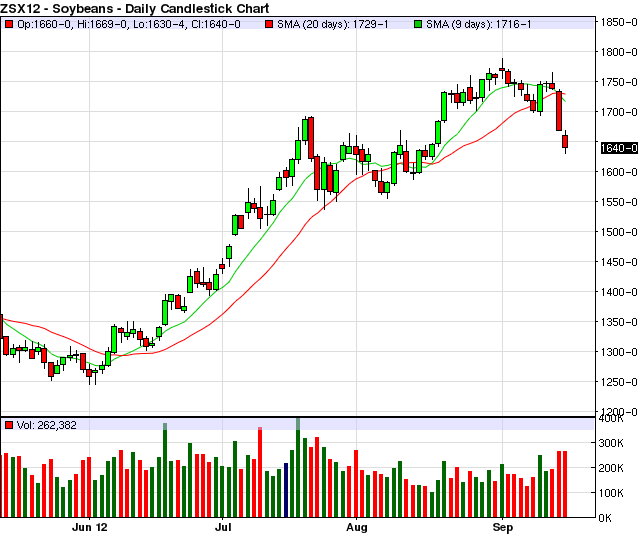Screen dimensions: 640x536
Task: Click the red OHLC legend swatch
Action: (9, 24)
